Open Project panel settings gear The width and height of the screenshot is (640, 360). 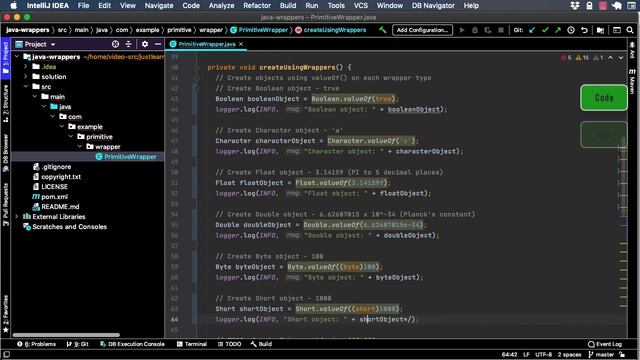145,44
